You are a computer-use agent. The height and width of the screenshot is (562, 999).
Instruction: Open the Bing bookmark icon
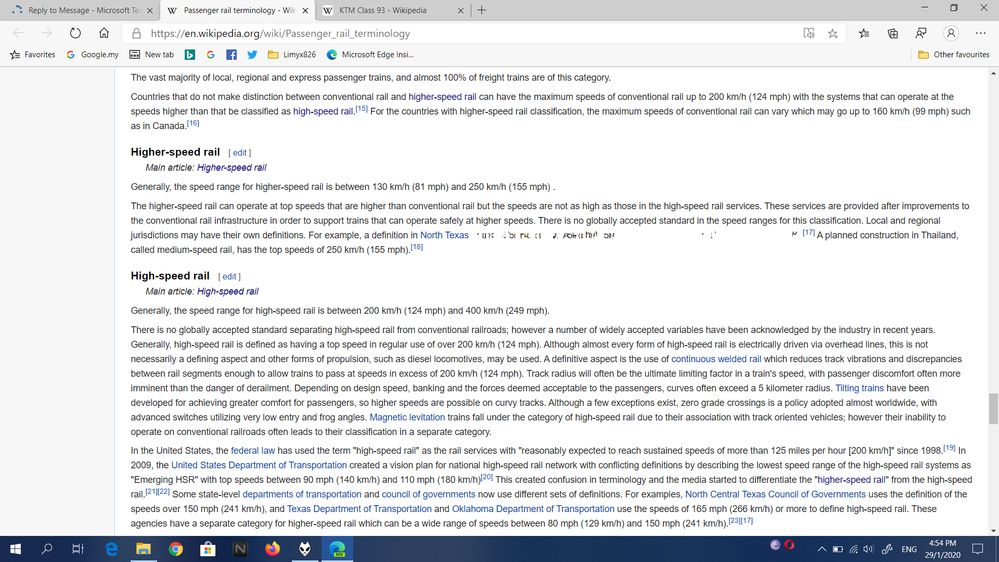coord(190,55)
